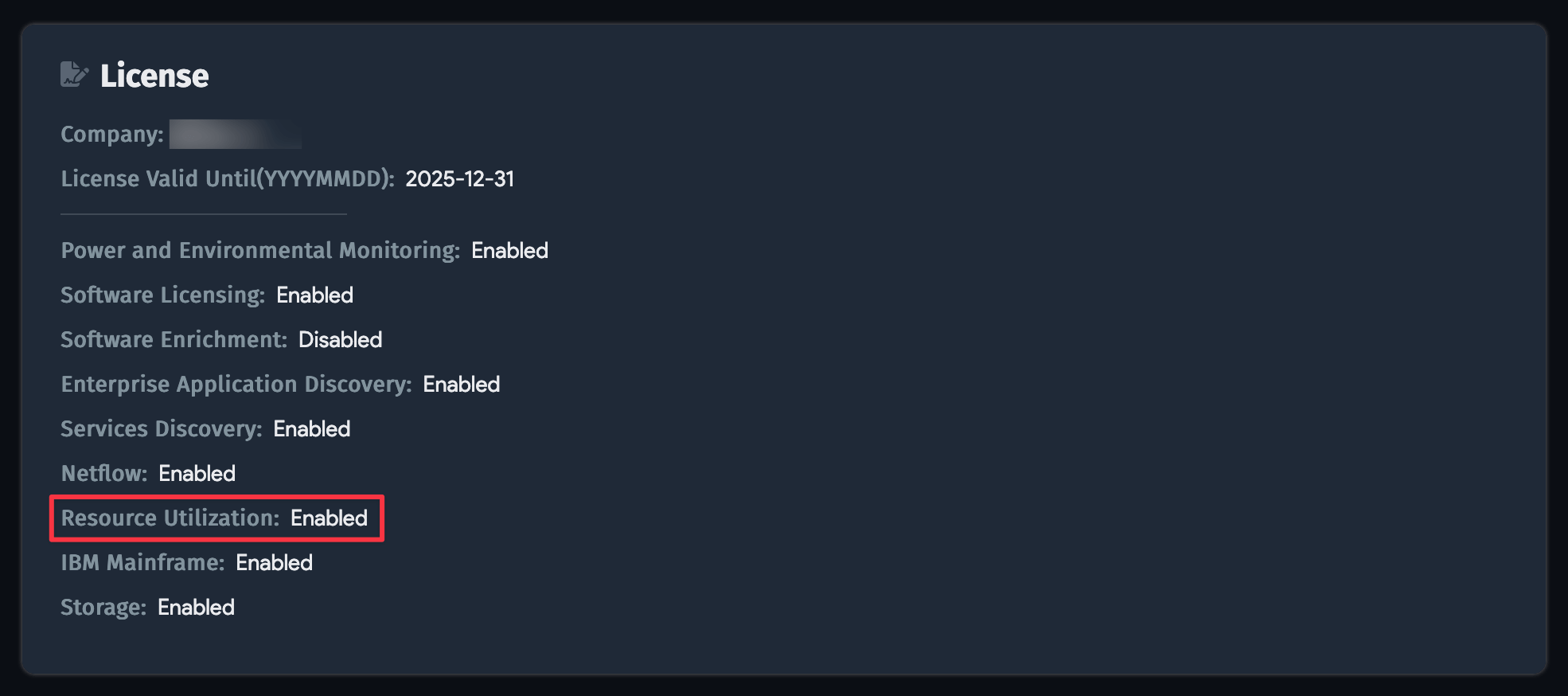Click the Software Enrichment label
Screen dimensions: 1568x696
click(174, 340)
